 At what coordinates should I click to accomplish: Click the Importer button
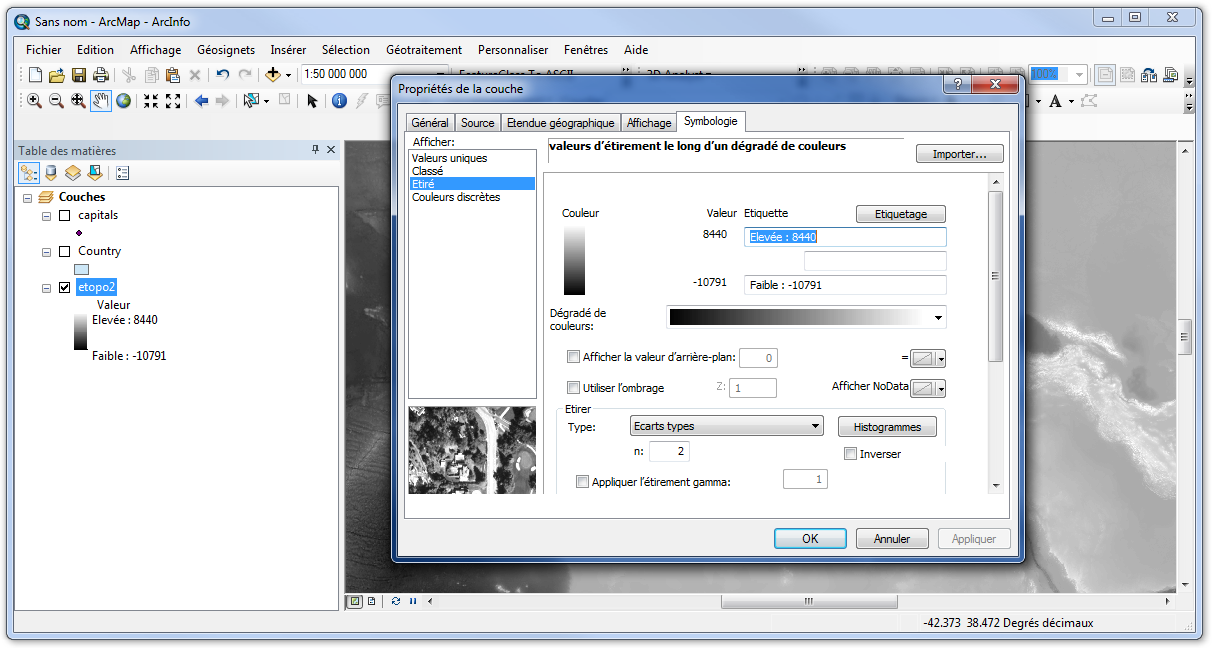pos(959,154)
